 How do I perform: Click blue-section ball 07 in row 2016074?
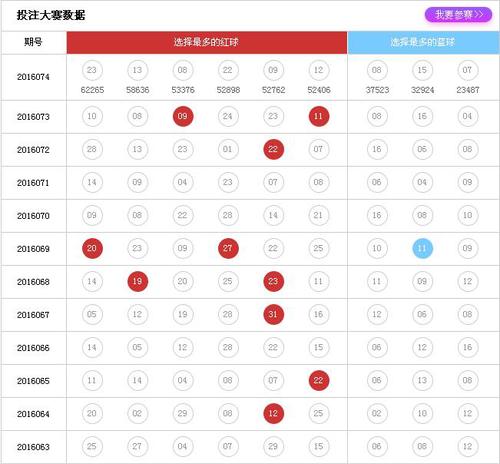[467, 70]
